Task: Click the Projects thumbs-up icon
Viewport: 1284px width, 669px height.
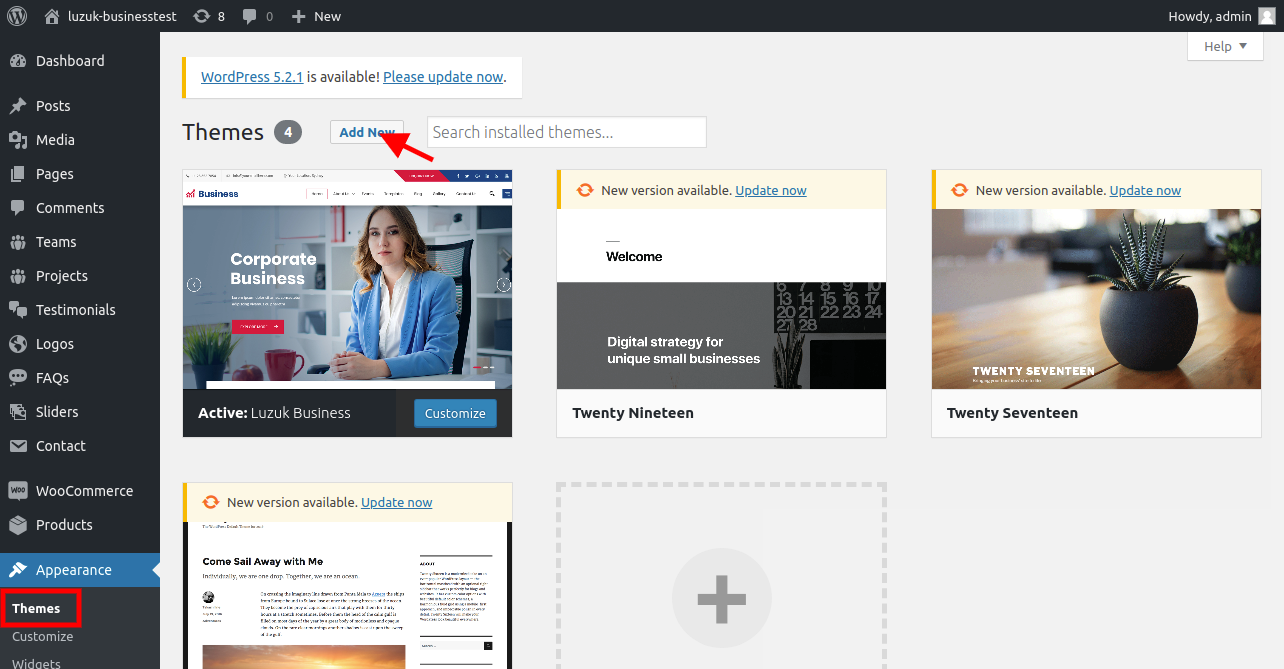Action: coord(18,276)
